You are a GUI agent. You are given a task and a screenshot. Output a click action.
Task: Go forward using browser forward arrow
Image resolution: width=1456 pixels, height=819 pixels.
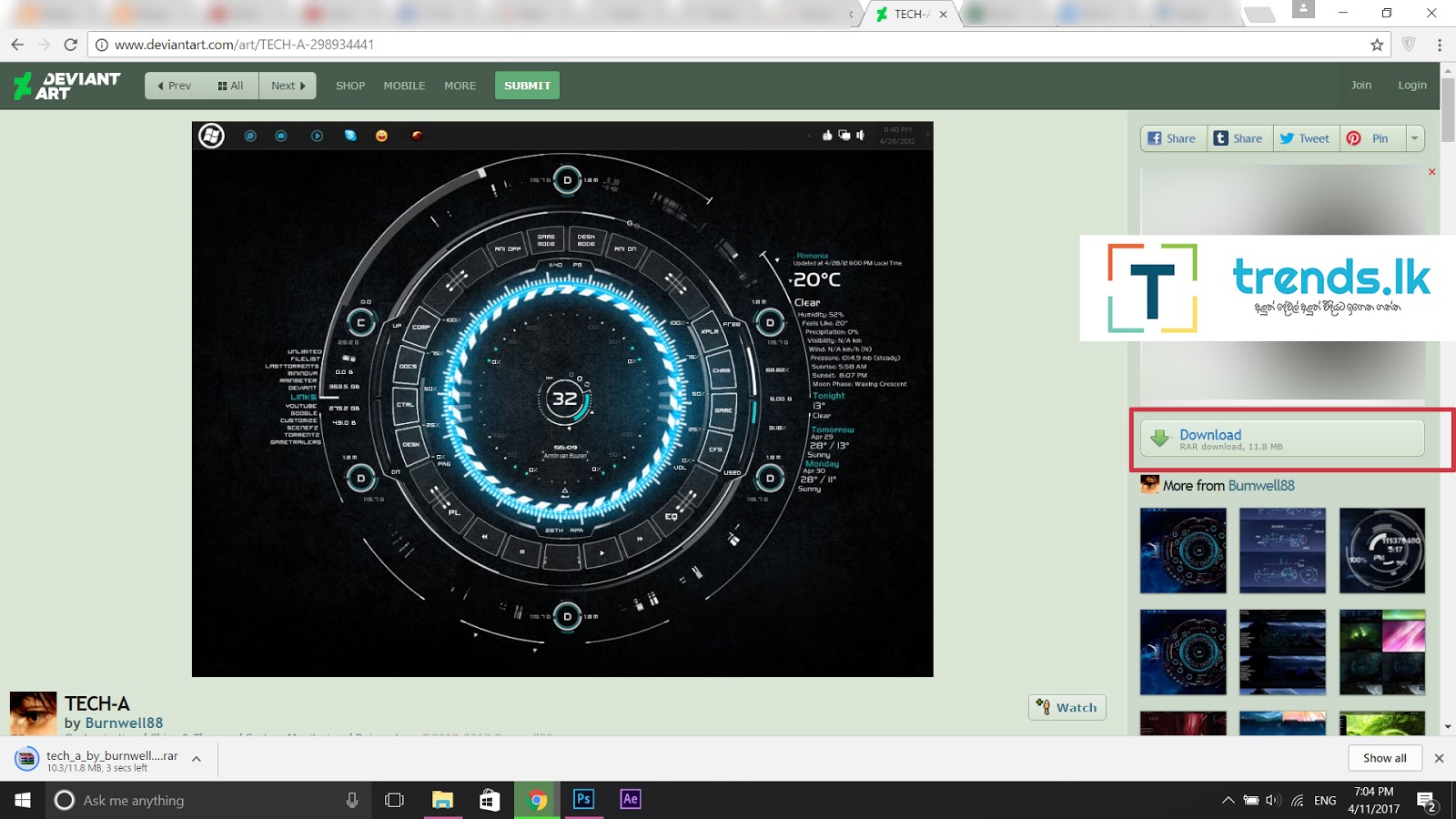[44, 45]
